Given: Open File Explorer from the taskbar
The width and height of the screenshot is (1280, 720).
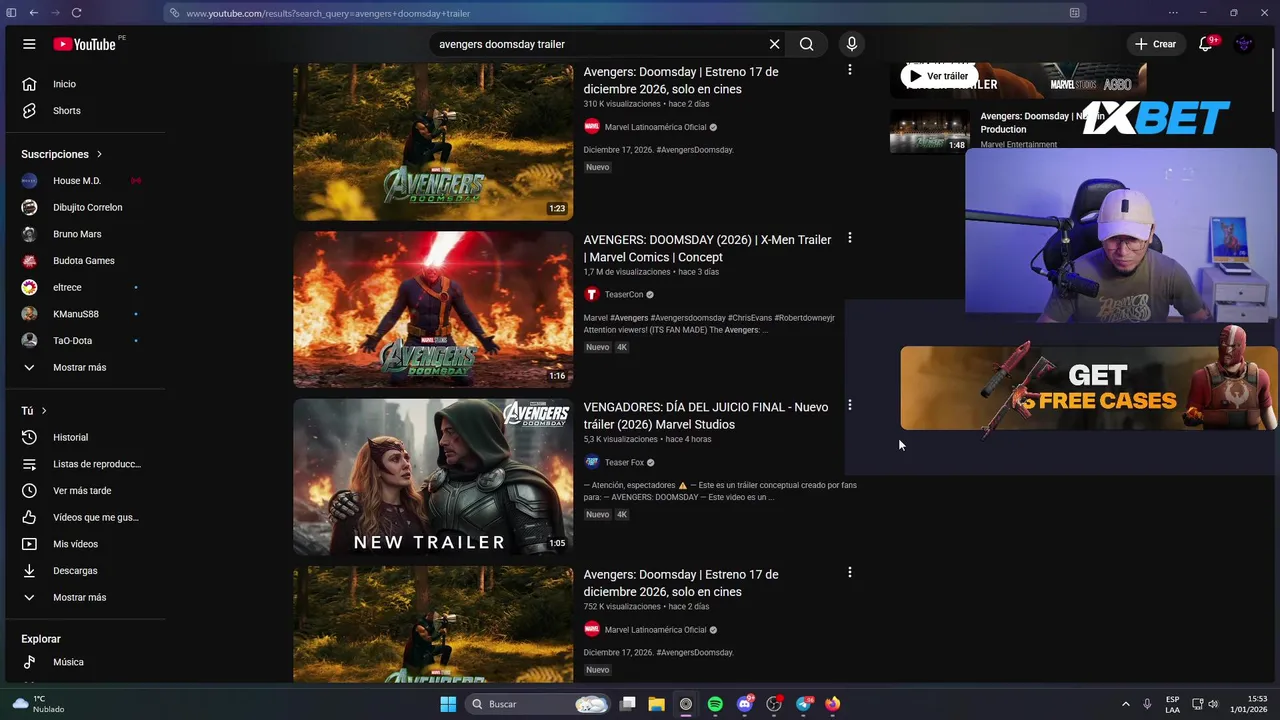Looking at the screenshot, I should tap(657, 704).
